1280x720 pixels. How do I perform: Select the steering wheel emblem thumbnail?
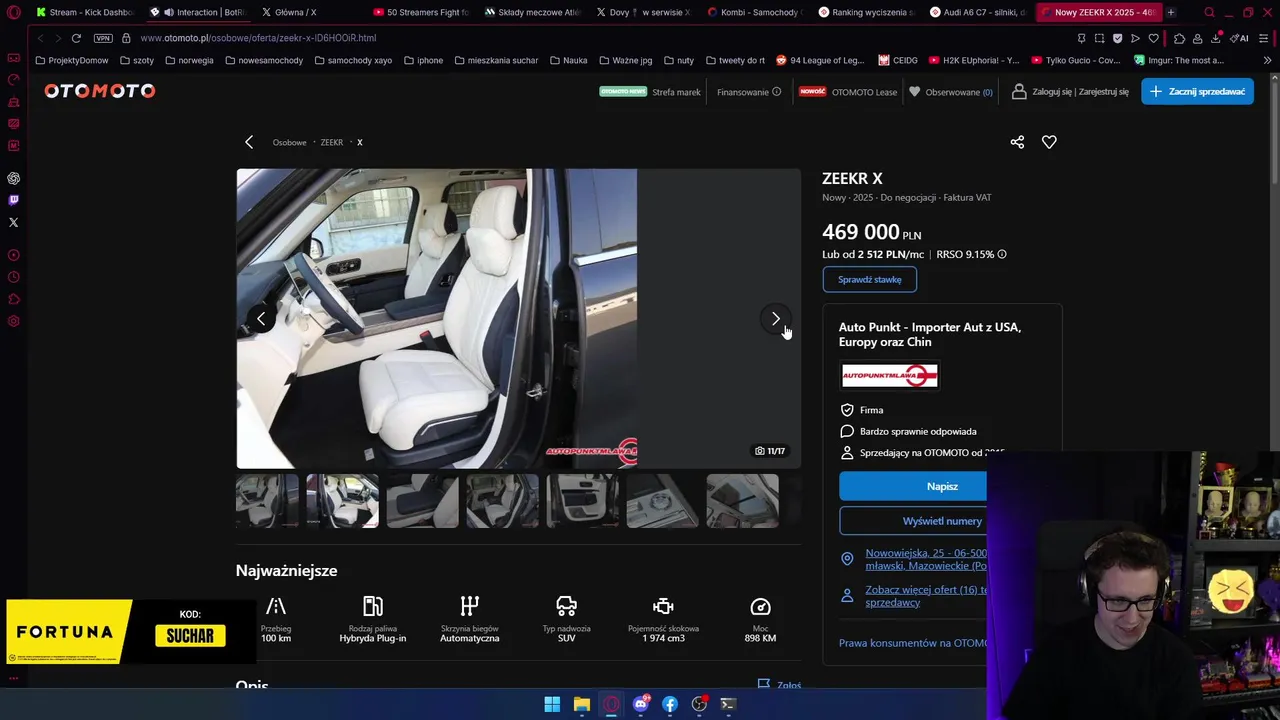click(x=662, y=500)
